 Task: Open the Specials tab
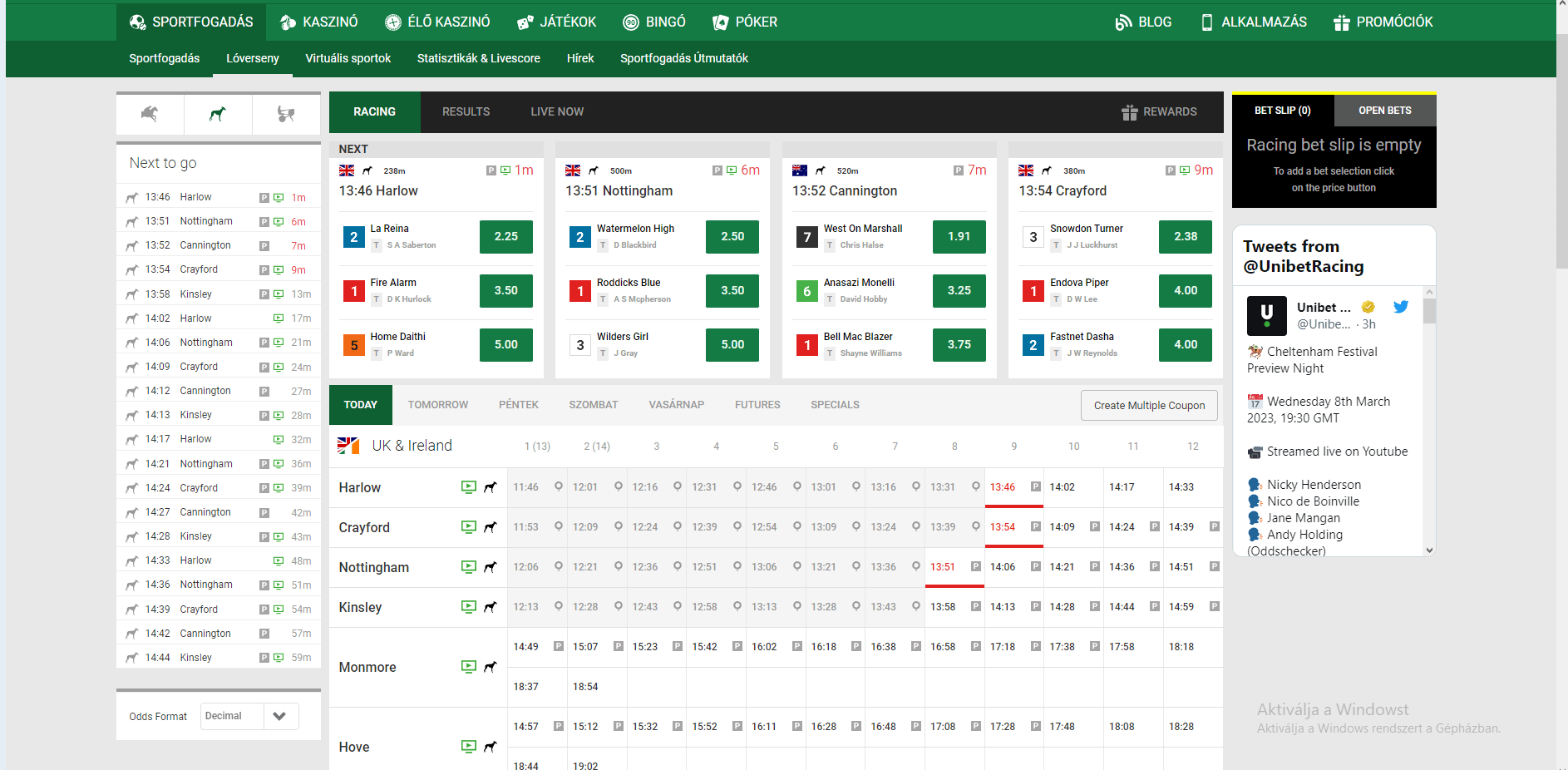[835, 405]
